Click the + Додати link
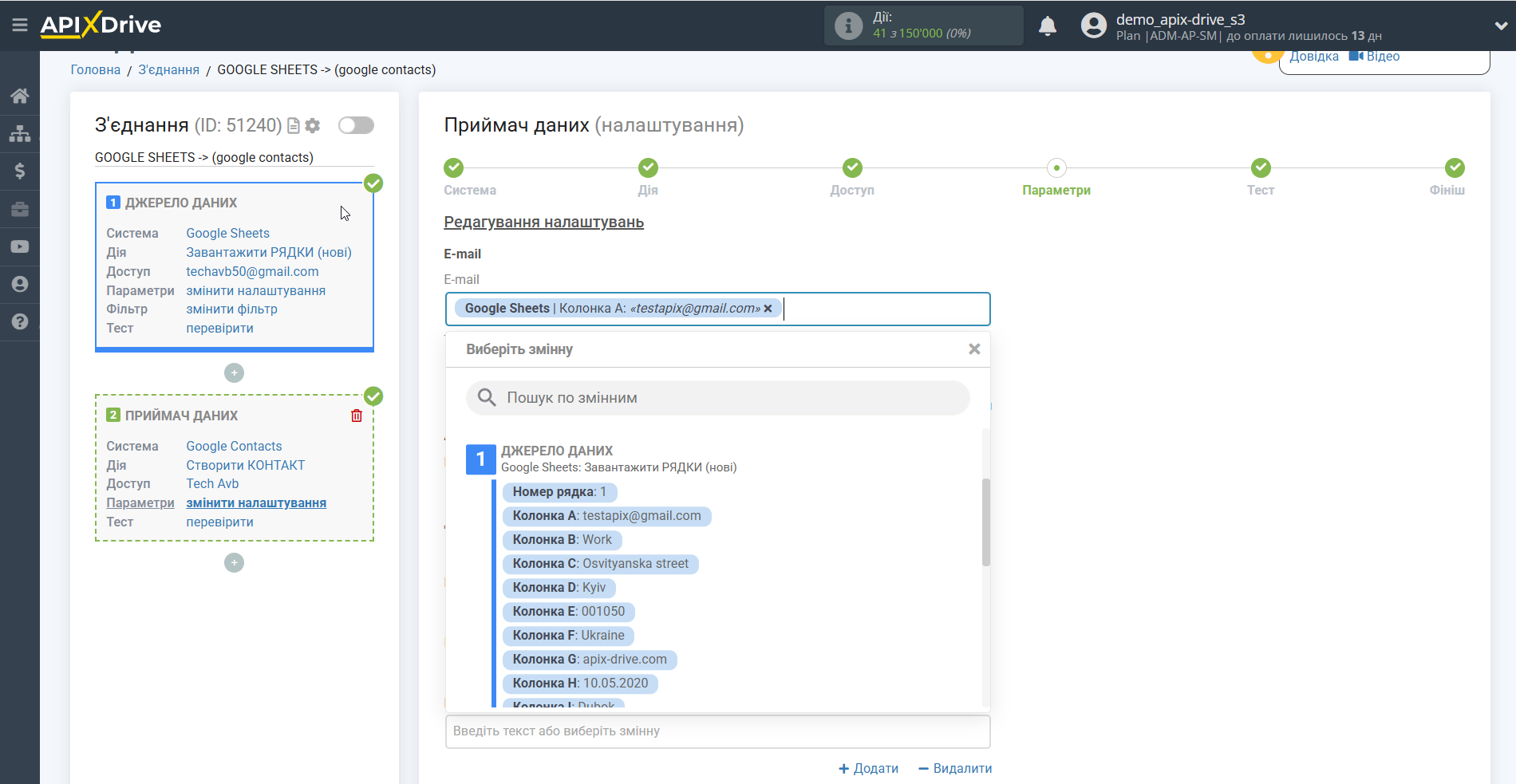 [x=868, y=768]
